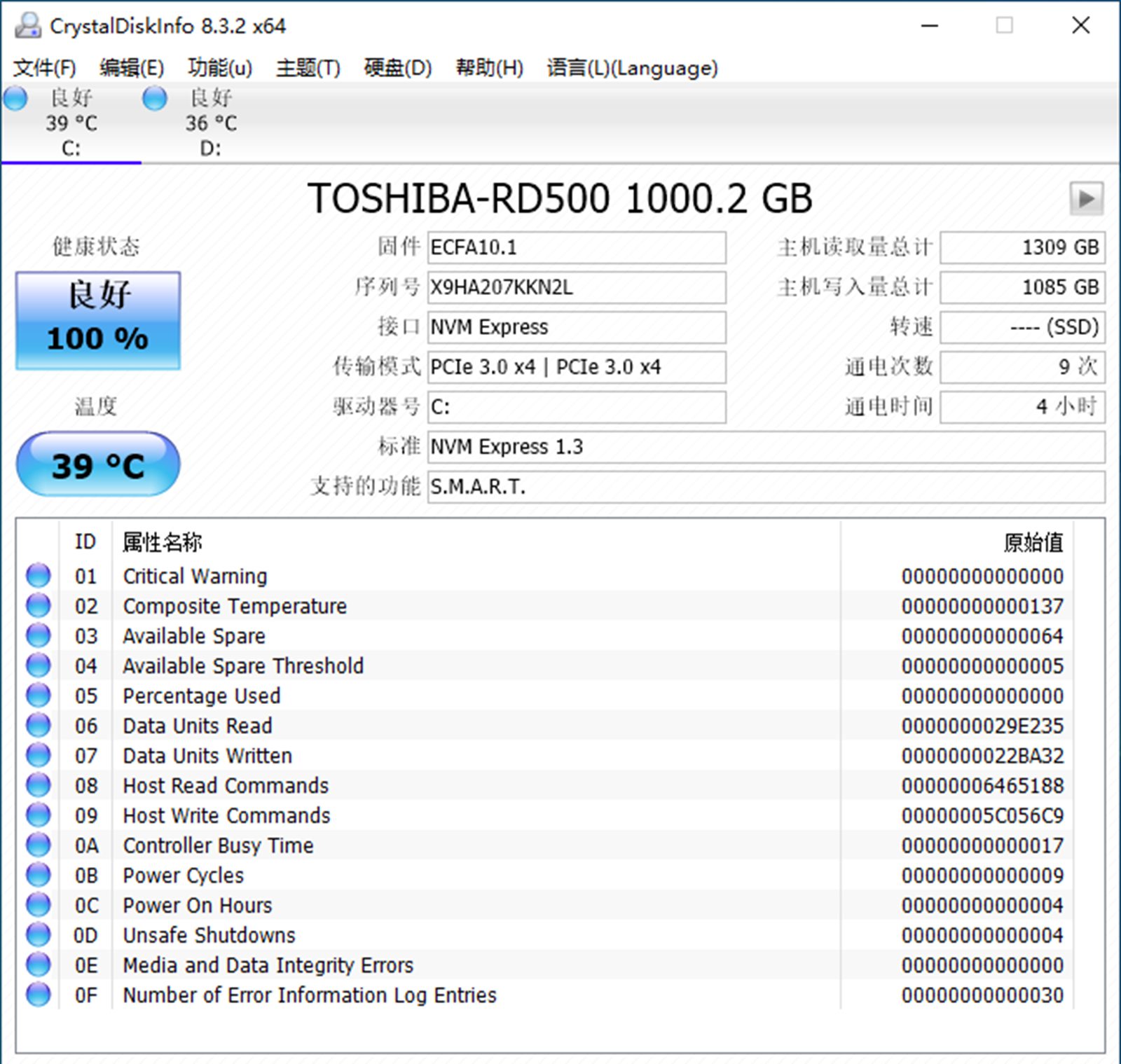The image size is (1121, 1064).
Task: Open the 帮助(H) menu
Action: [x=489, y=68]
